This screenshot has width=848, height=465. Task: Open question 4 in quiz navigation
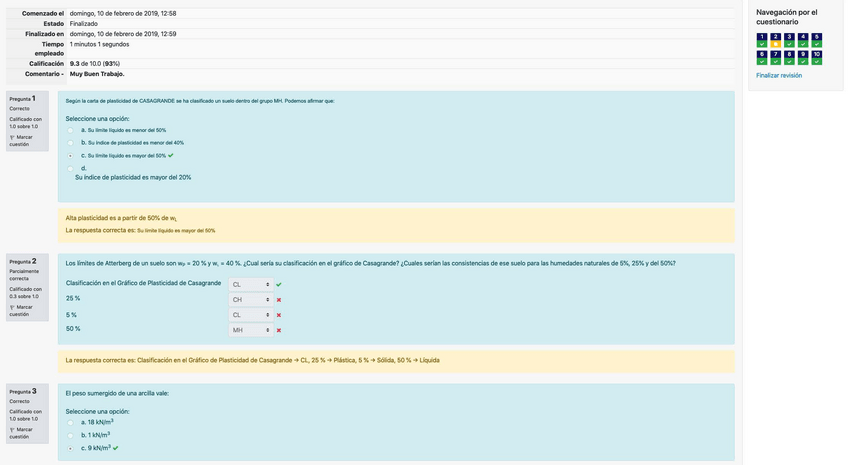click(803, 41)
